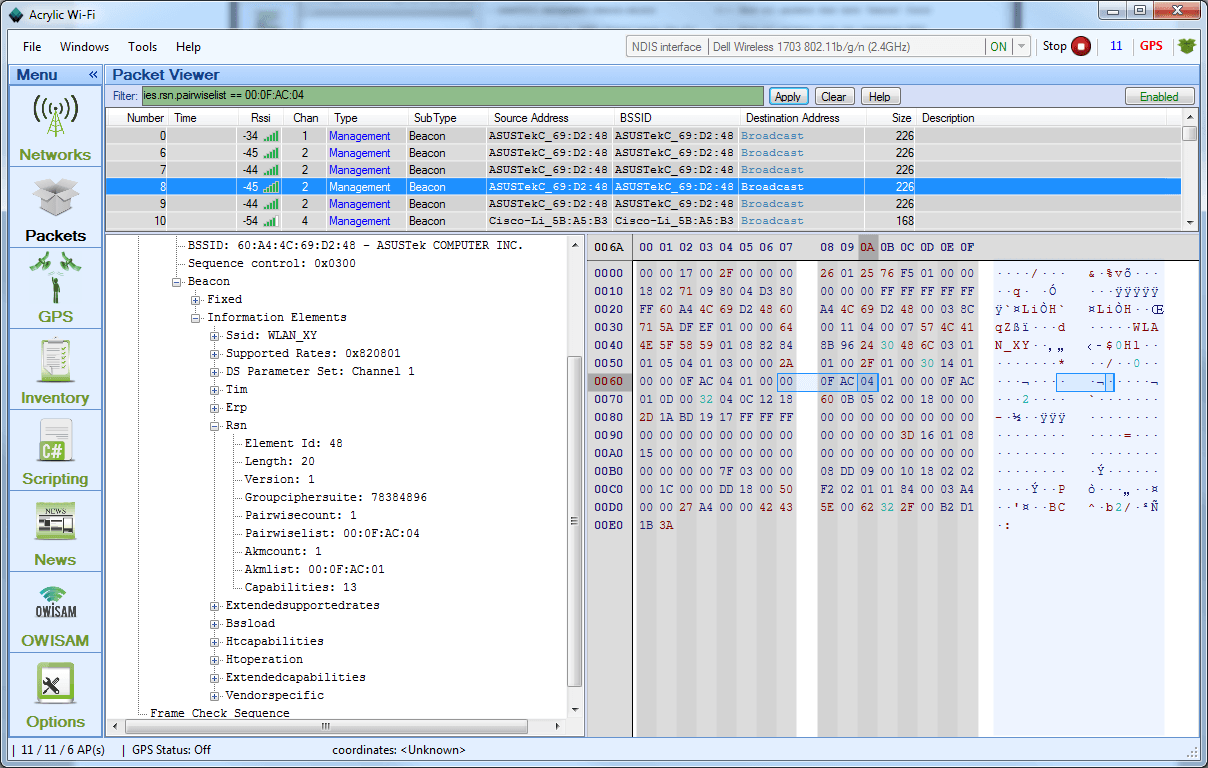1208x768 pixels.
Task: Collapse the Information Elements node
Action: pyautogui.click(x=196, y=318)
